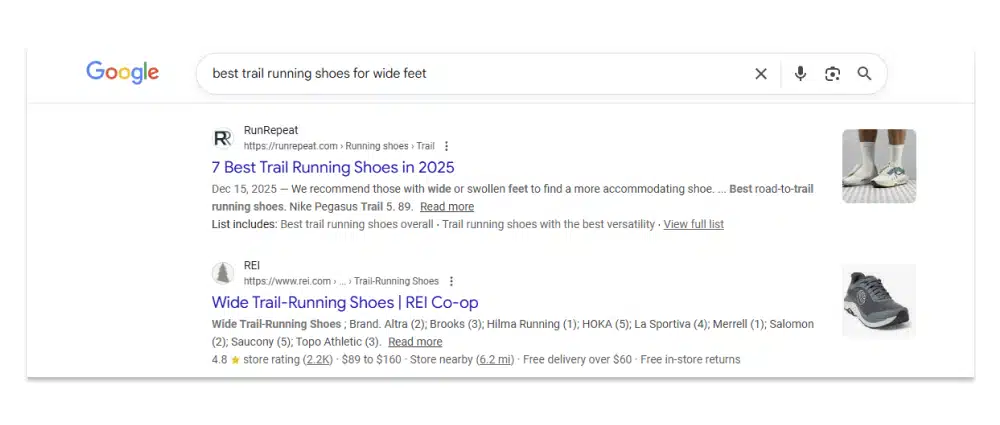Start voice search with microphone icon

[800, 73]
